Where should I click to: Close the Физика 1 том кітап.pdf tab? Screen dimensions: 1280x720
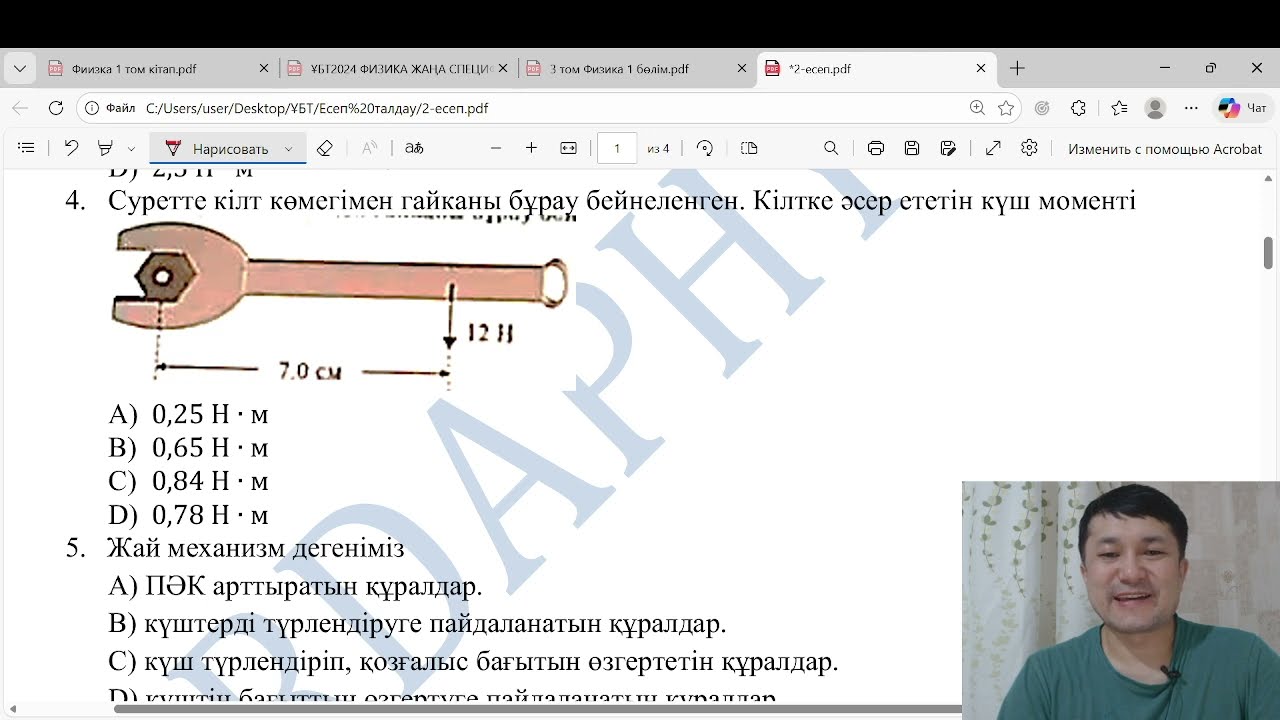(x=264, y=68)
